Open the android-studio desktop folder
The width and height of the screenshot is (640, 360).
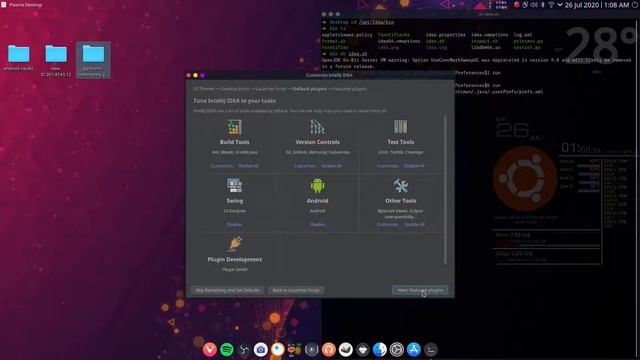coord(19,58)
